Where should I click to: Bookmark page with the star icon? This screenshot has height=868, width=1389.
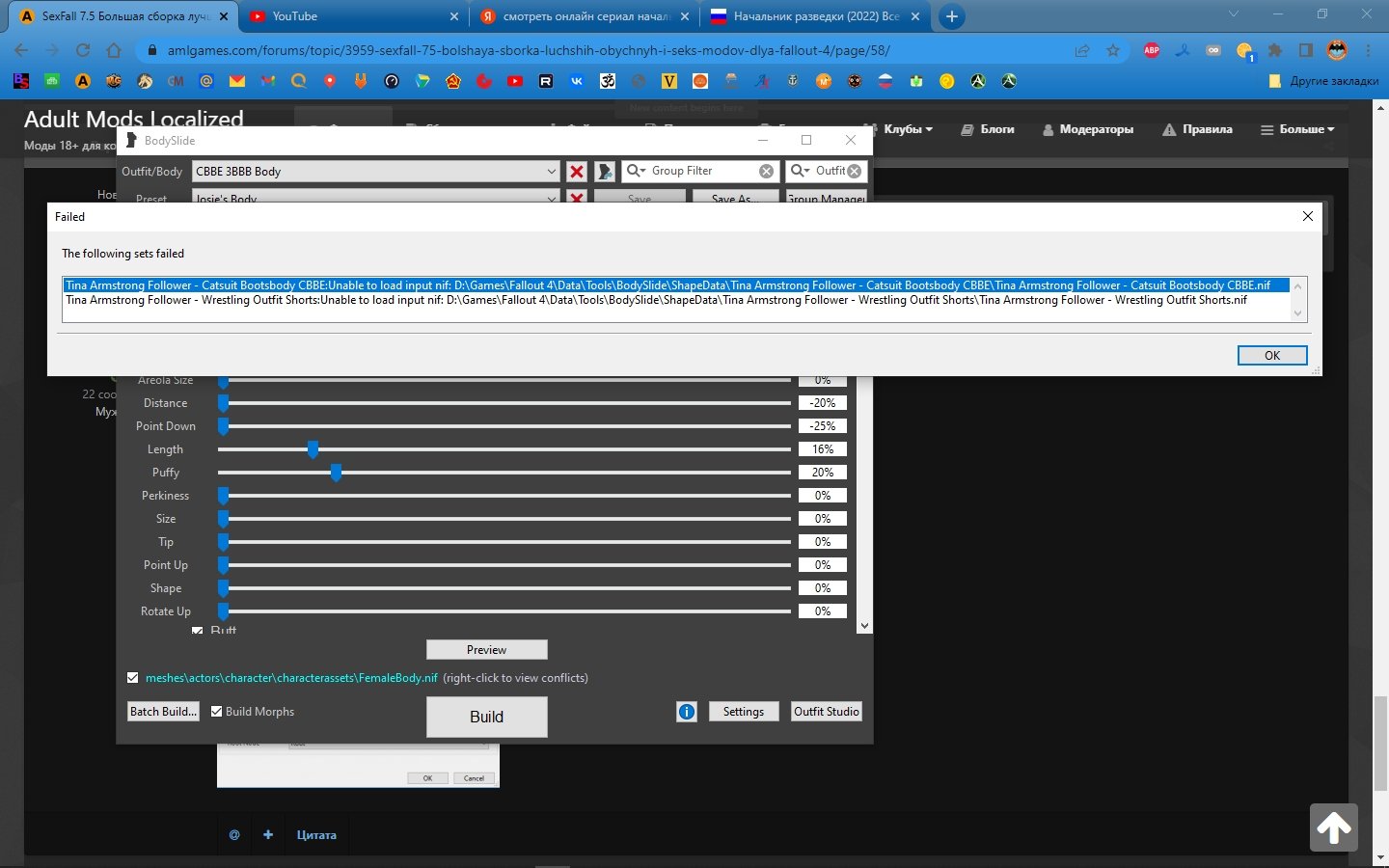tap(1113, 50)
